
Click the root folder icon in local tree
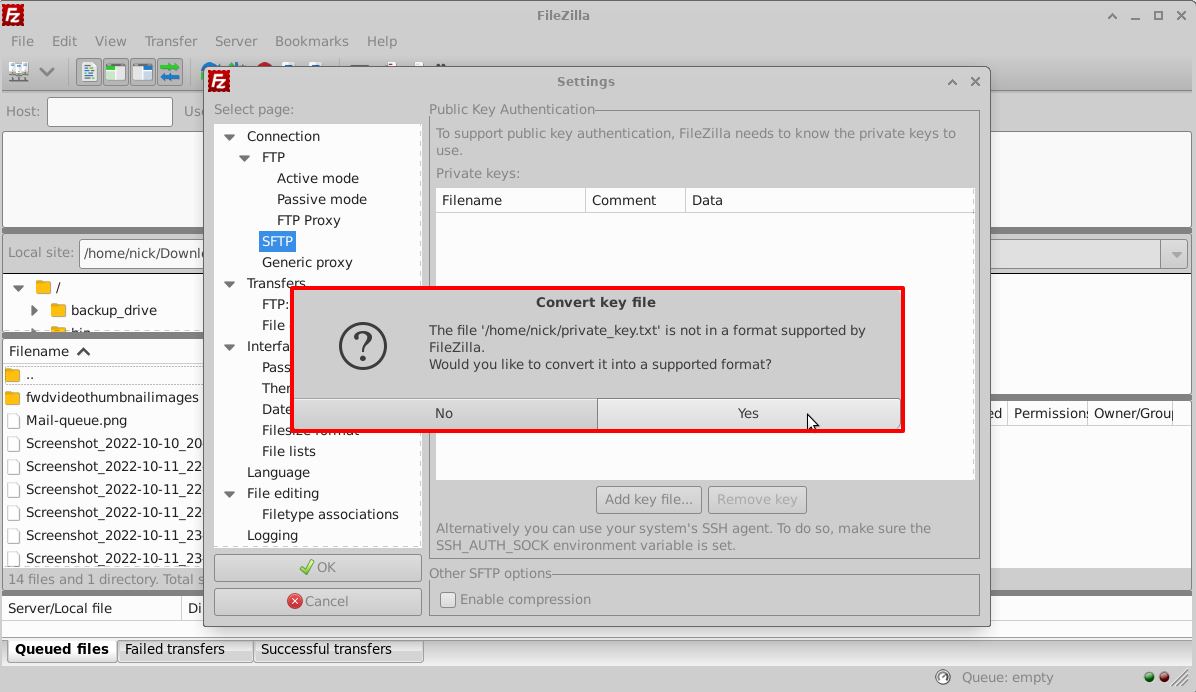[x=43, y=288]
